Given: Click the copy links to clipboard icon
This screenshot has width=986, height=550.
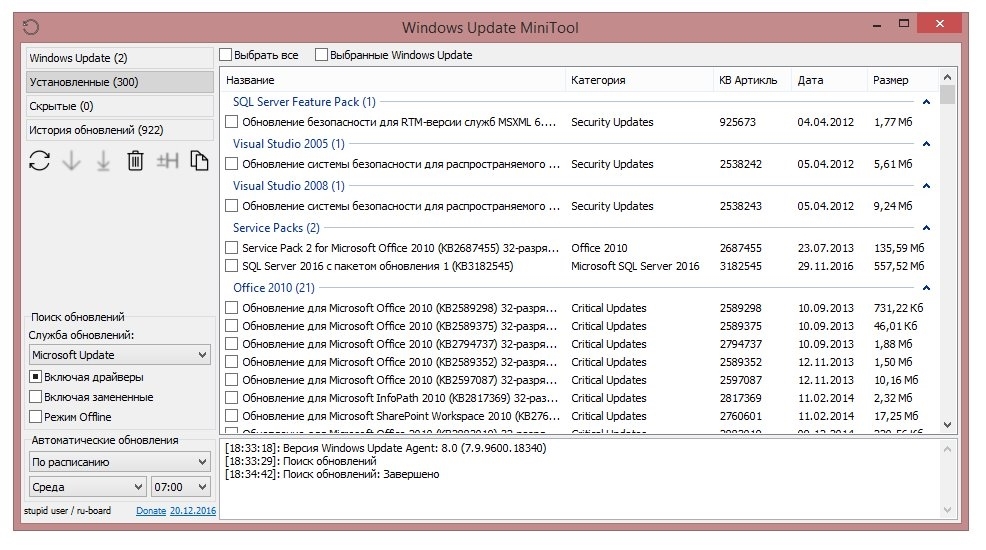Looking at the screenshot, I should coord(199,161).
